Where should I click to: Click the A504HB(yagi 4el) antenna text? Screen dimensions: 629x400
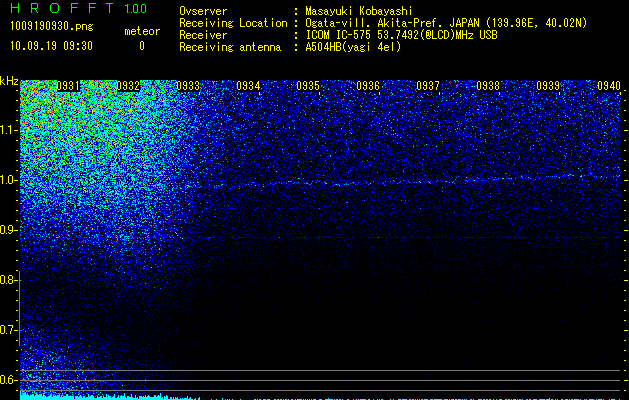[x=353, y=47]
